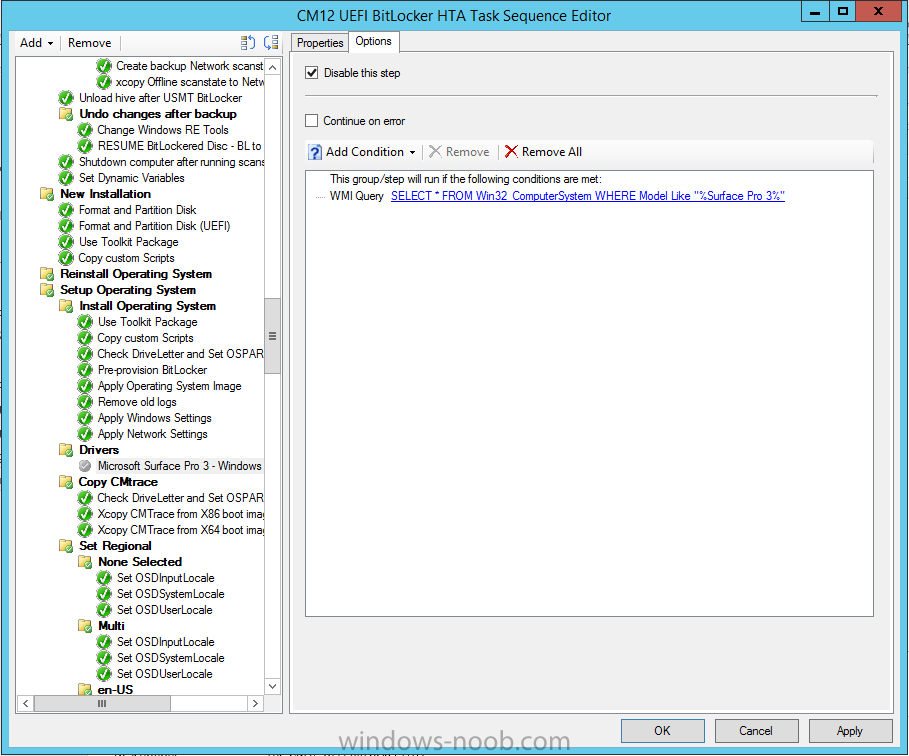Click the red X Remove All icon

pyautogui.click(x=511, y=152)
